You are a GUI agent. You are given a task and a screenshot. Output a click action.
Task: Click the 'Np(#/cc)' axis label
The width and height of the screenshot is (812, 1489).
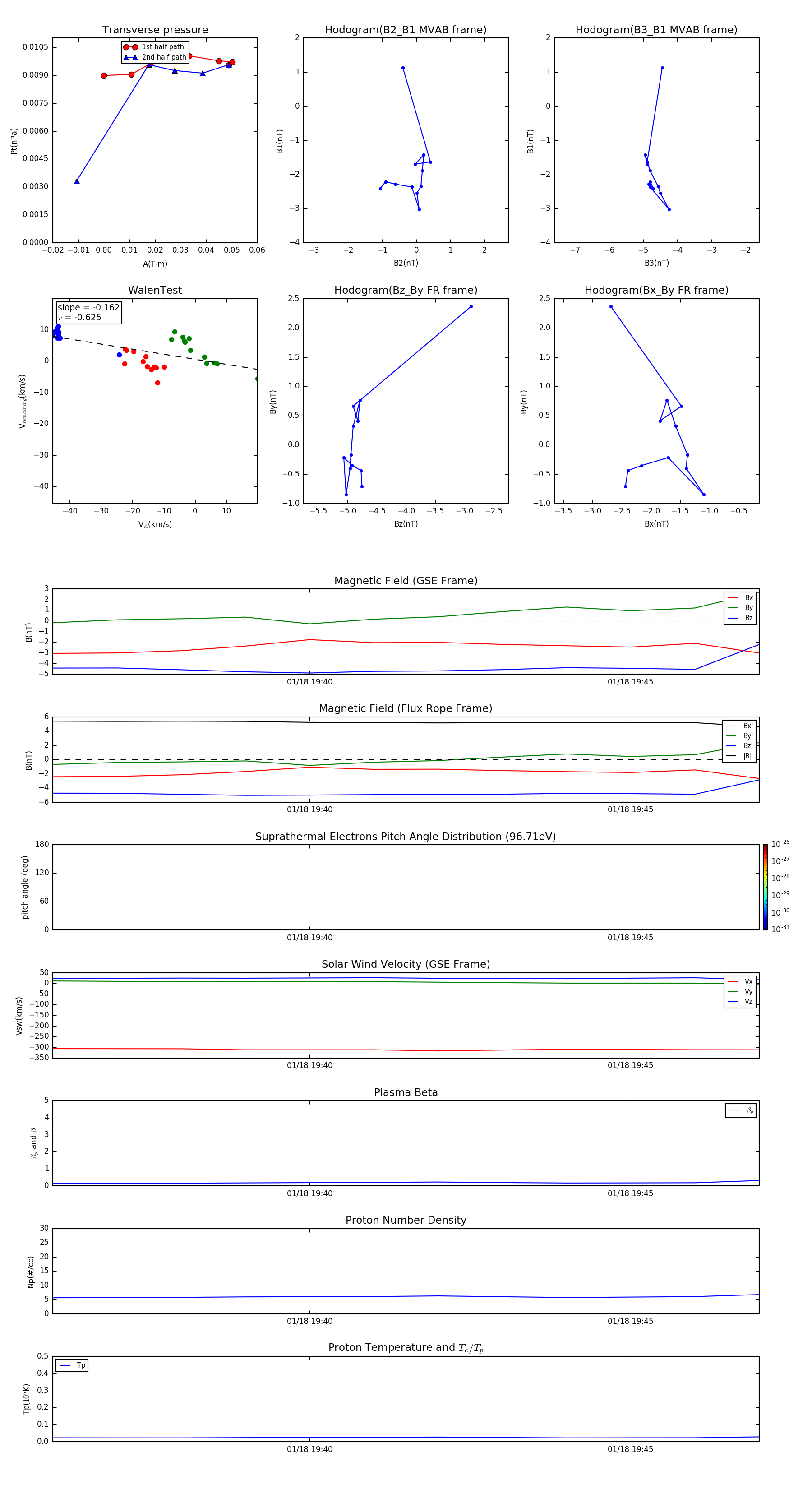[31, 1272]
